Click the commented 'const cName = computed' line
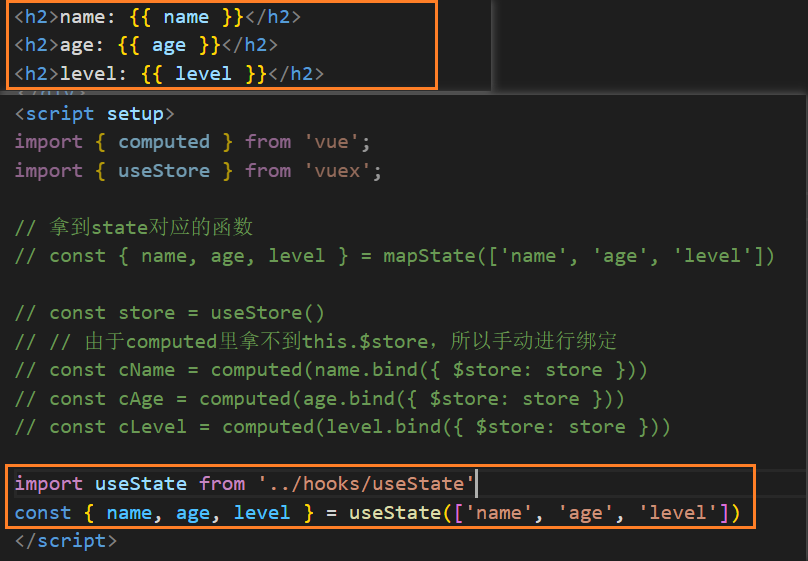The image size is (808, 561). [x=331, y=370]
